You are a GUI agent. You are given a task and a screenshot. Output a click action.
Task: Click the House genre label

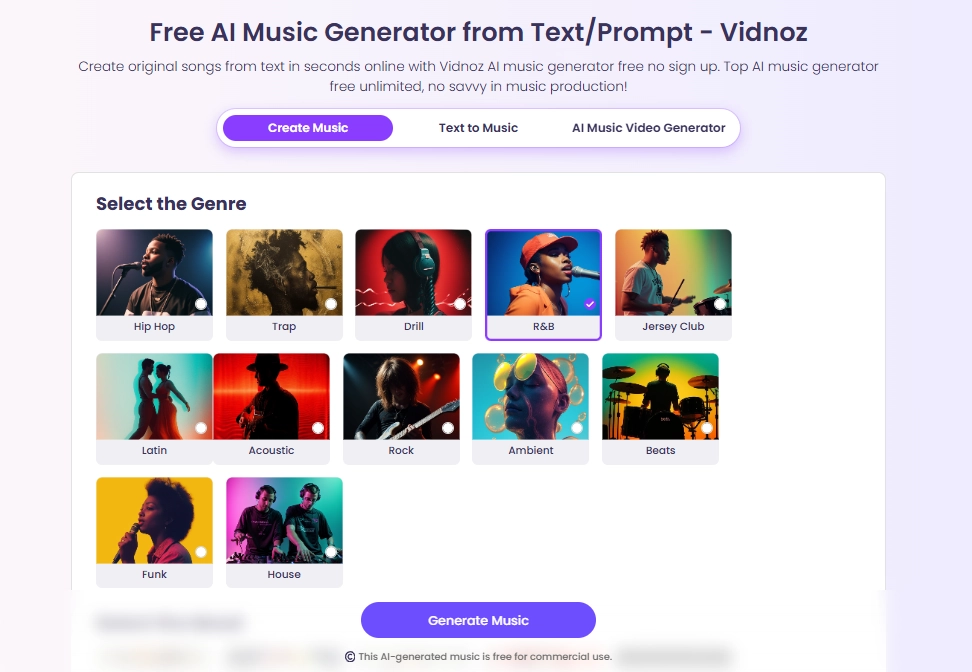[284, 575]
